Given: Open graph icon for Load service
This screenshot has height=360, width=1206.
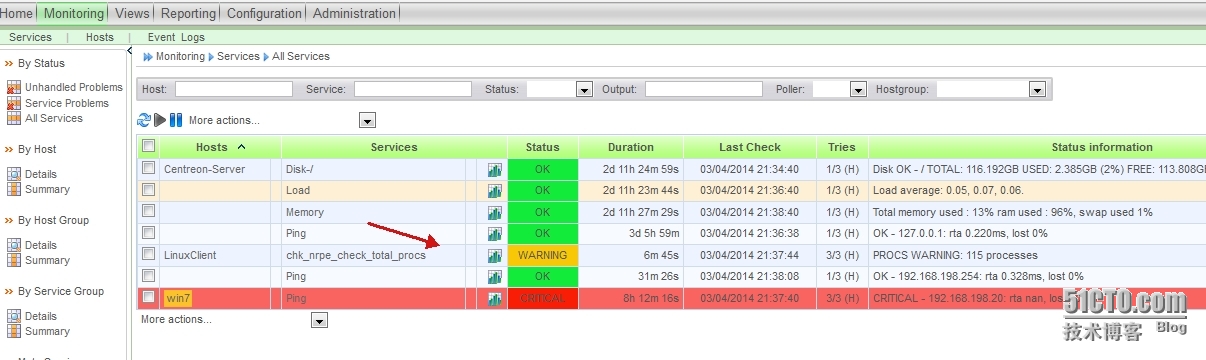Looking at the screenshot, I should [494, 191].
